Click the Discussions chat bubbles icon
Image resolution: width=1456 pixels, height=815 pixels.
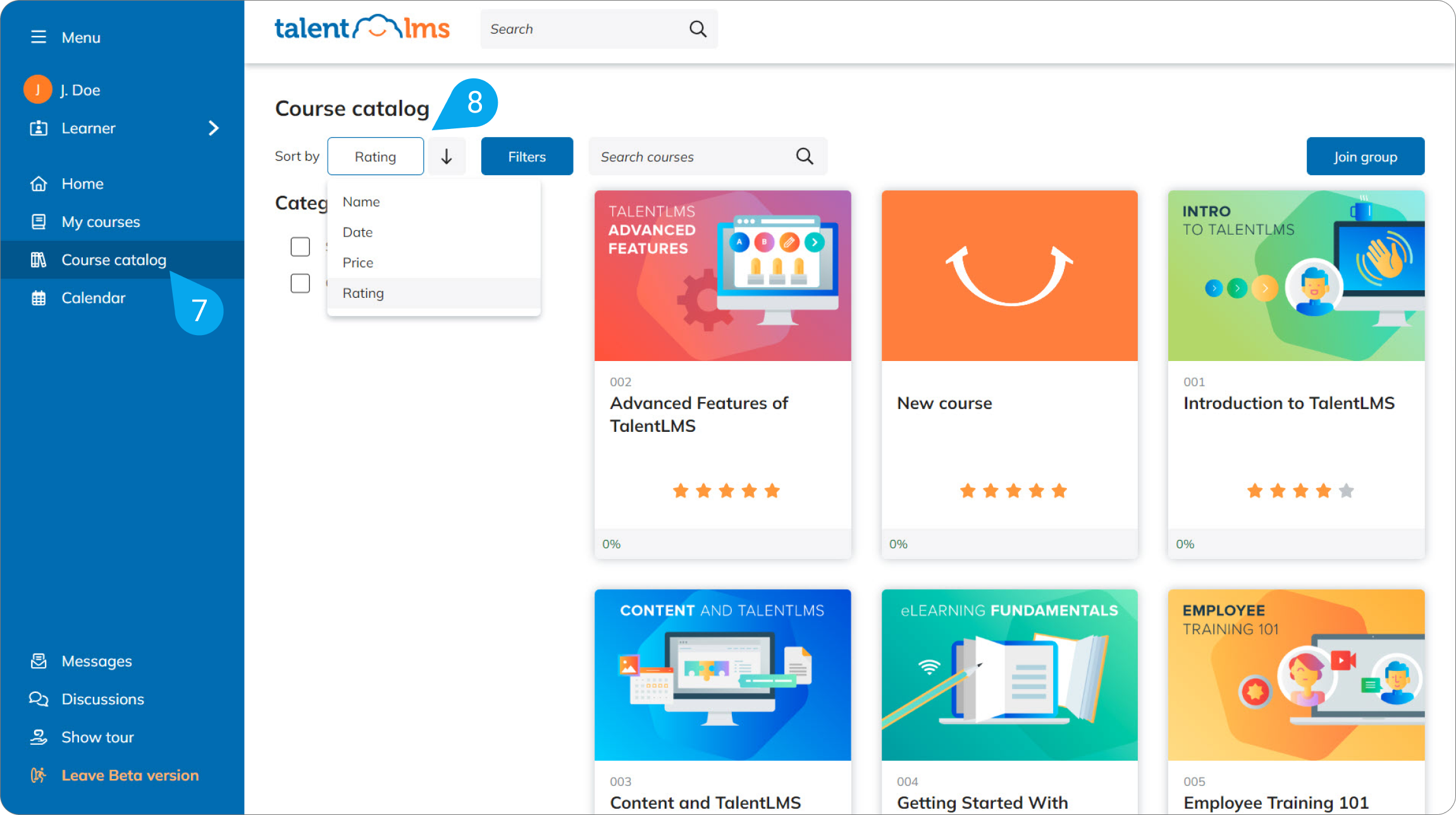(x=39, y=699)
